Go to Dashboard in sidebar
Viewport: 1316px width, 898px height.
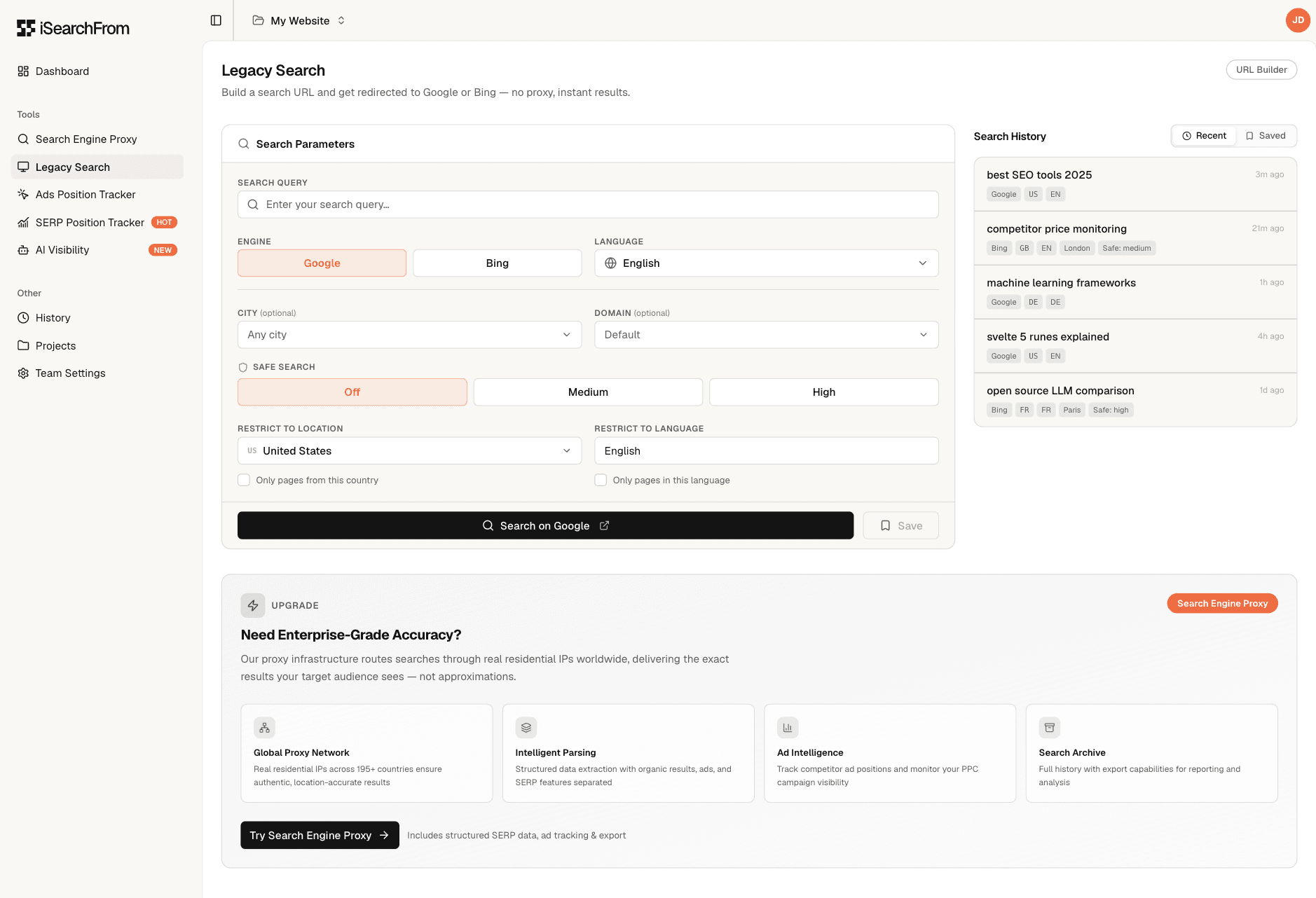[97, 71]
